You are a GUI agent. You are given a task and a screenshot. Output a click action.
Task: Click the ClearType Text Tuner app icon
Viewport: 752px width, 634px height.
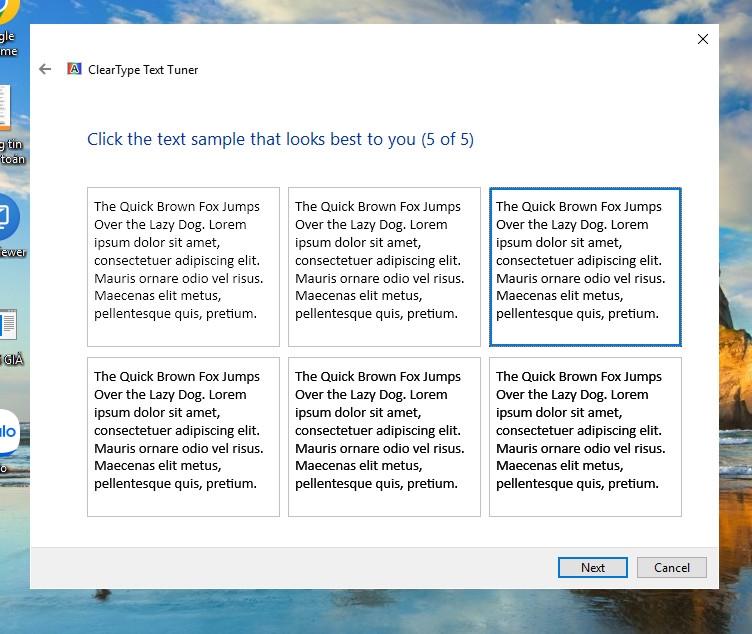(x=74, y=69)
